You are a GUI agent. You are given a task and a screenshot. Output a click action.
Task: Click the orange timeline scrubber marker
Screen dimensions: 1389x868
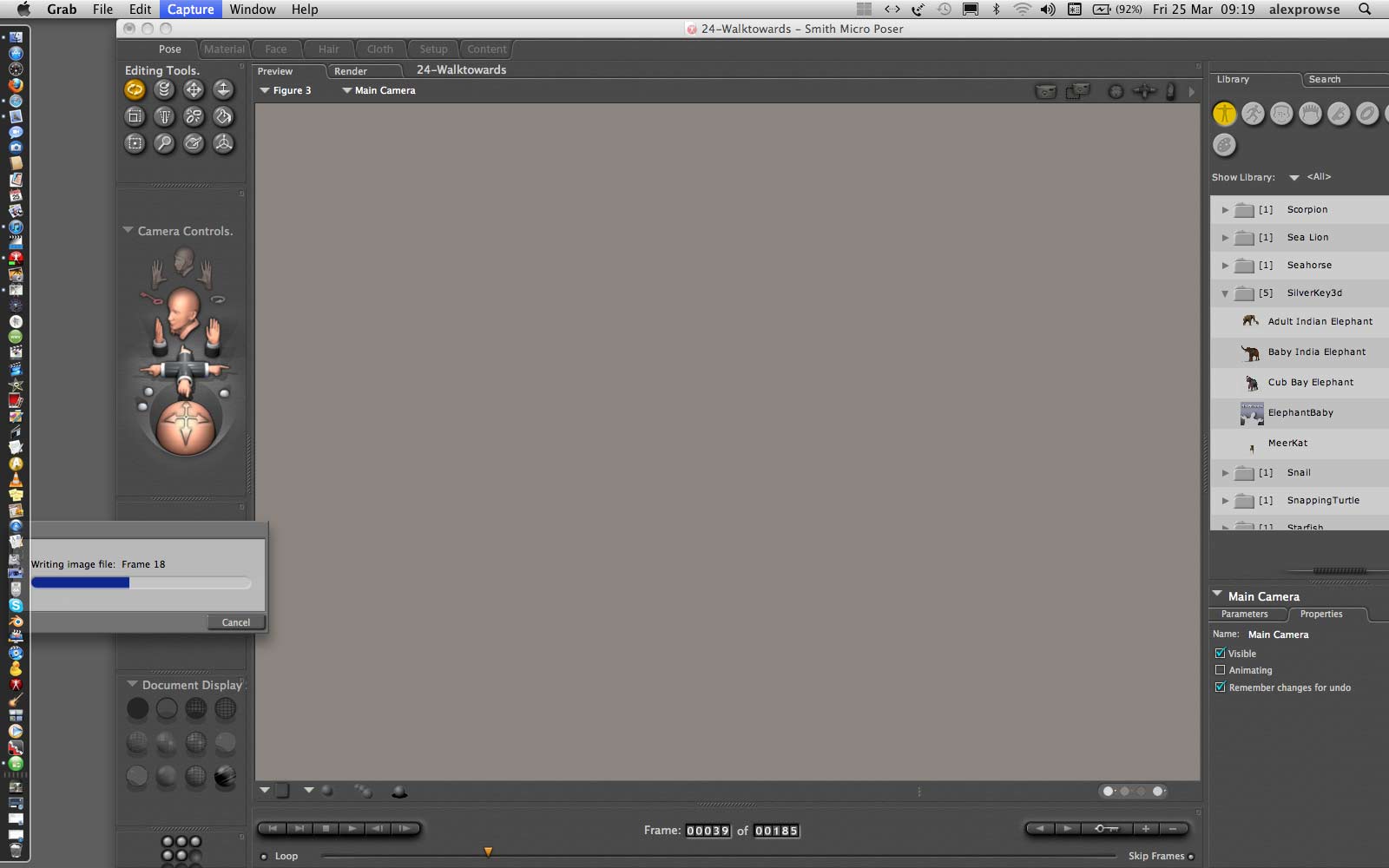pyautogui.click(x=488, y=852)
